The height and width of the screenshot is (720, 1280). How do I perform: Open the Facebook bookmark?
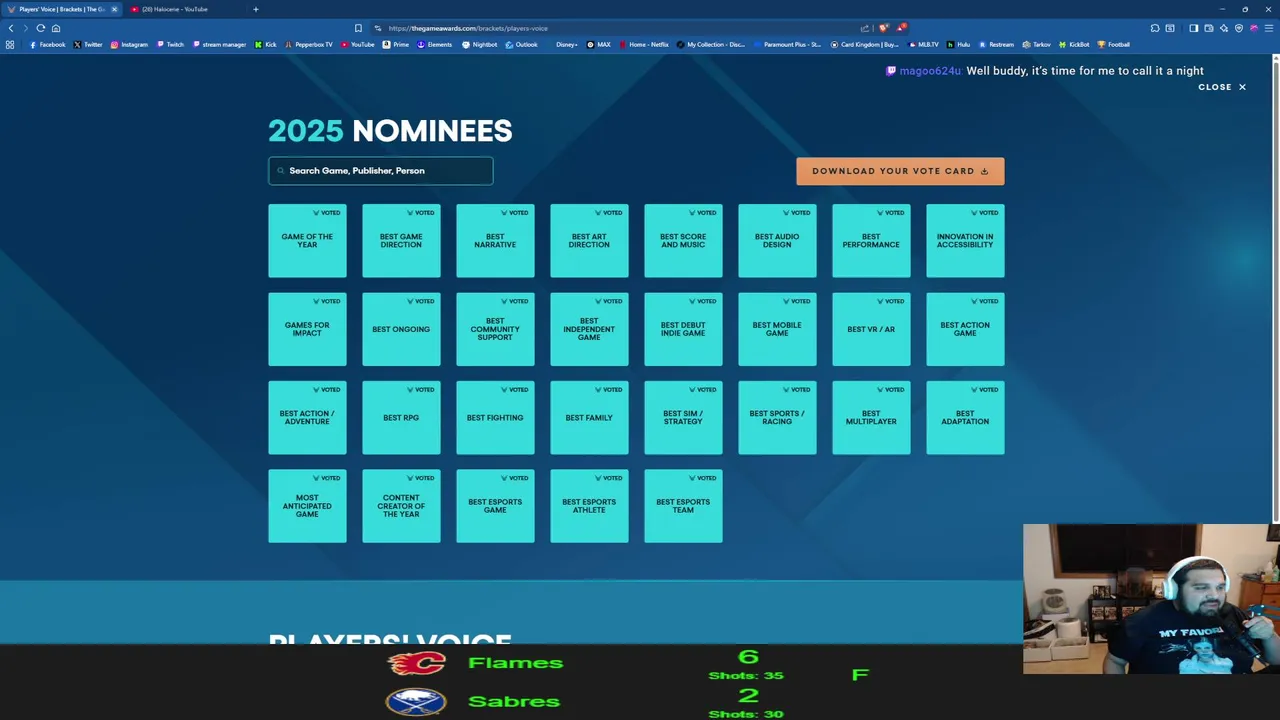click(x=47, y=44)
